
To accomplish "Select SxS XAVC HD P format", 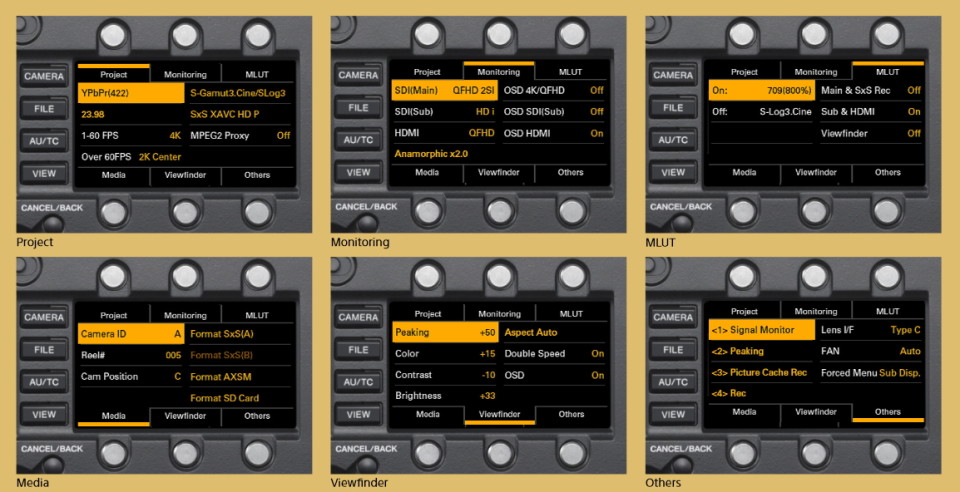I will 238,114.
